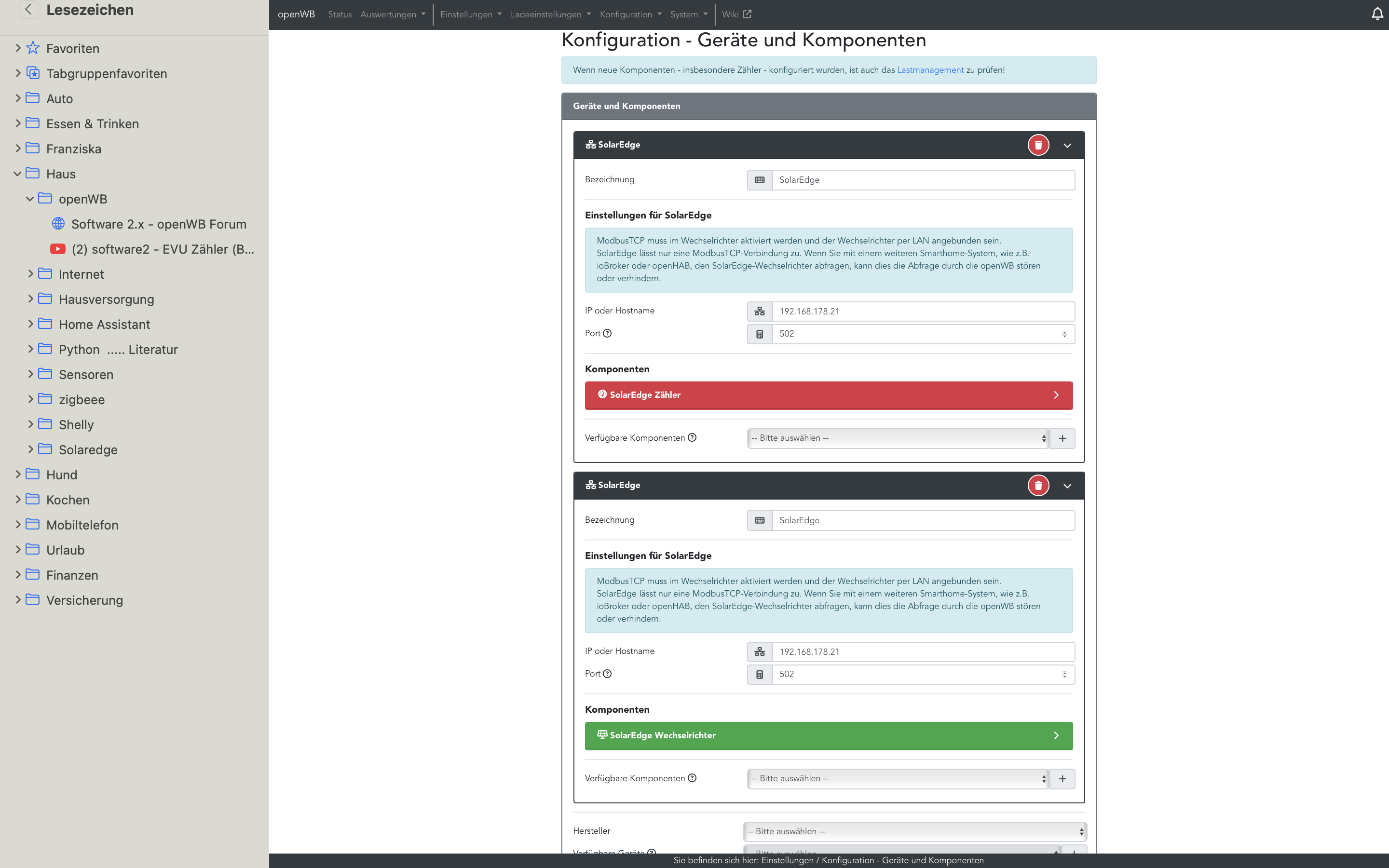The height and width of the screenshot is (868, 1389).
Task: Open the Ladeeinstellungen menu
Action: pos(550,14)
